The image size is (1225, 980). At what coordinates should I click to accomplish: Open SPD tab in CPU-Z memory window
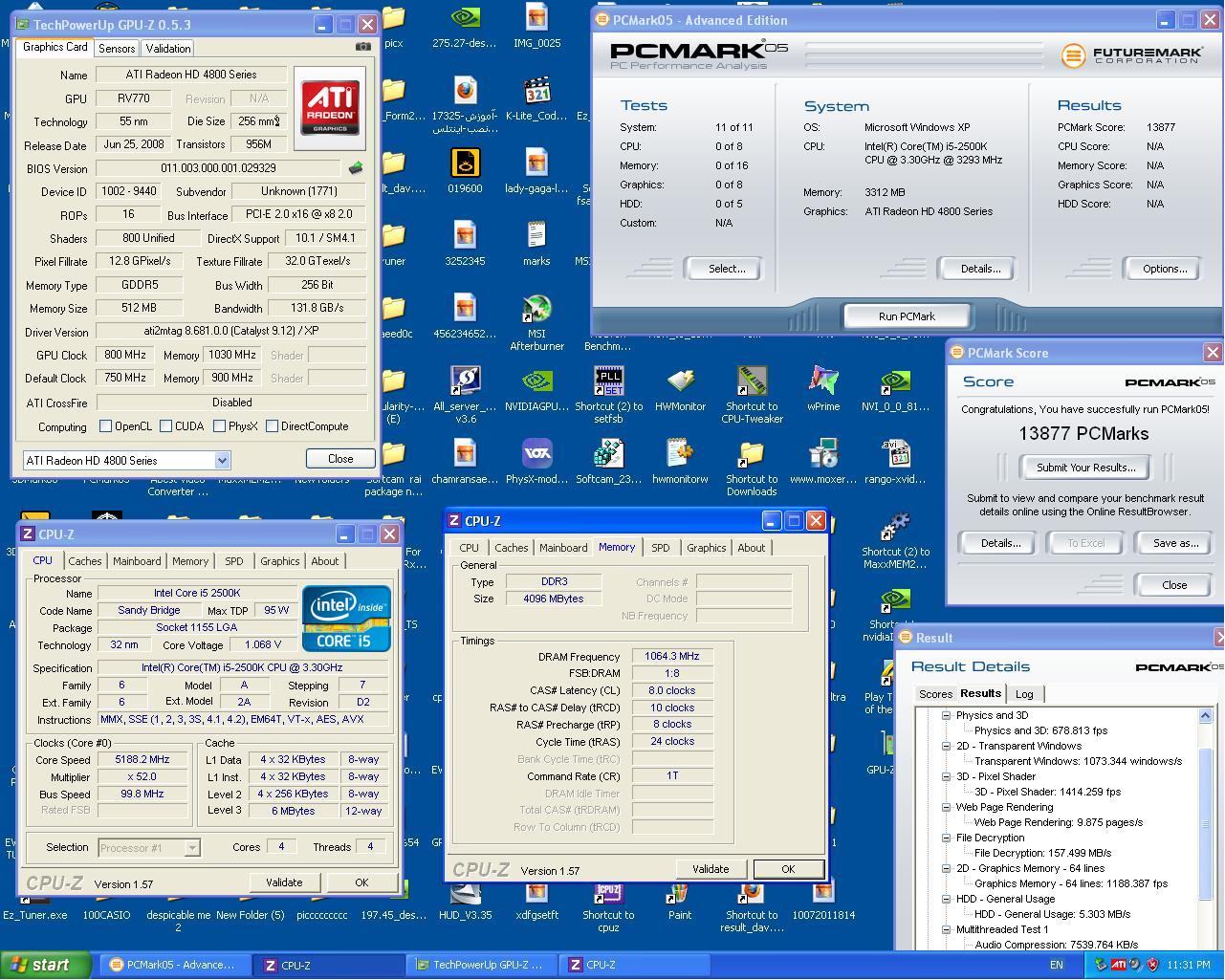(x=660, y=548)
